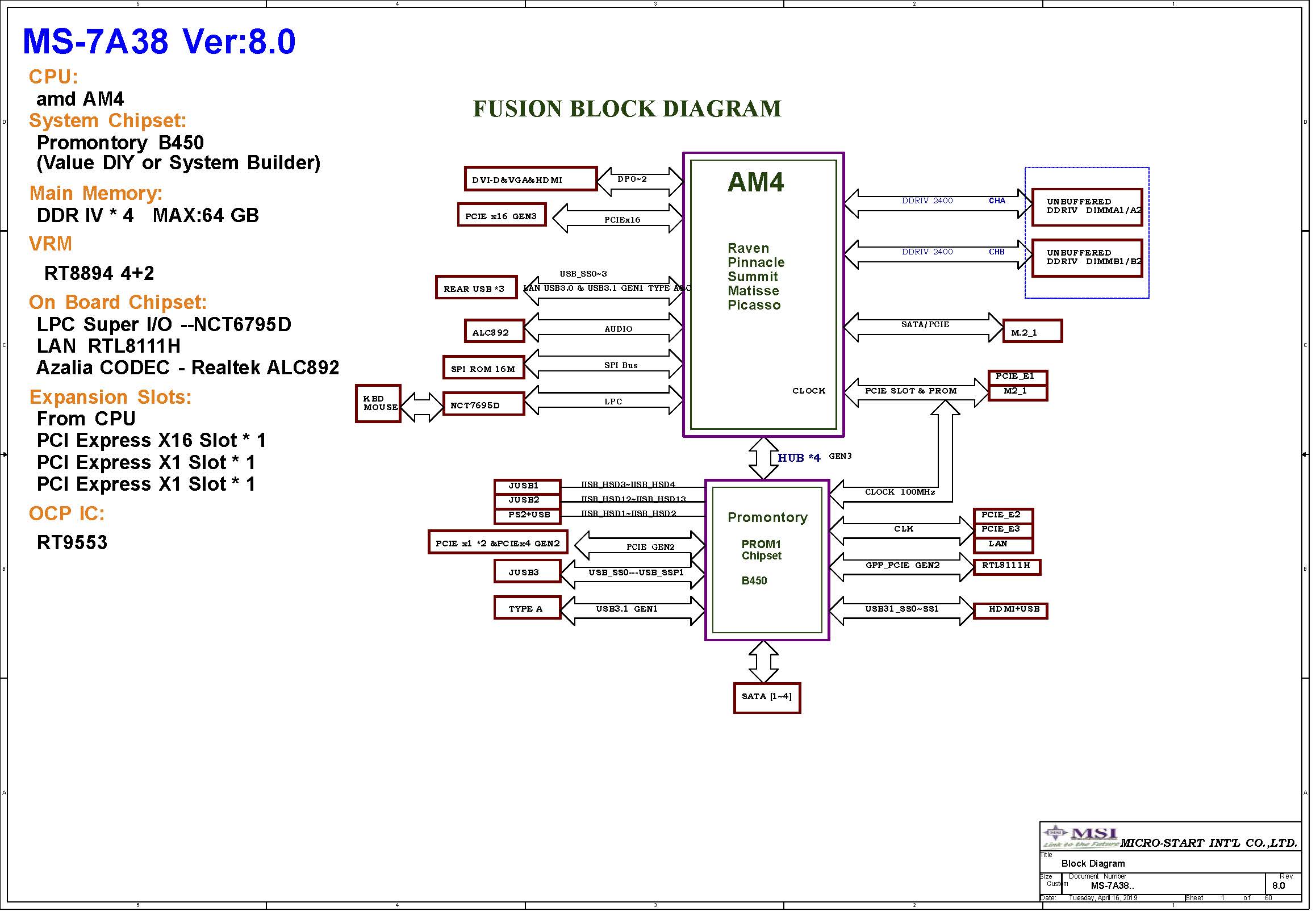Image resolution: width=1316 pixels, height=911 pixels.
Task: Click the "CHB" memory channel label
Action: point(997,252)
